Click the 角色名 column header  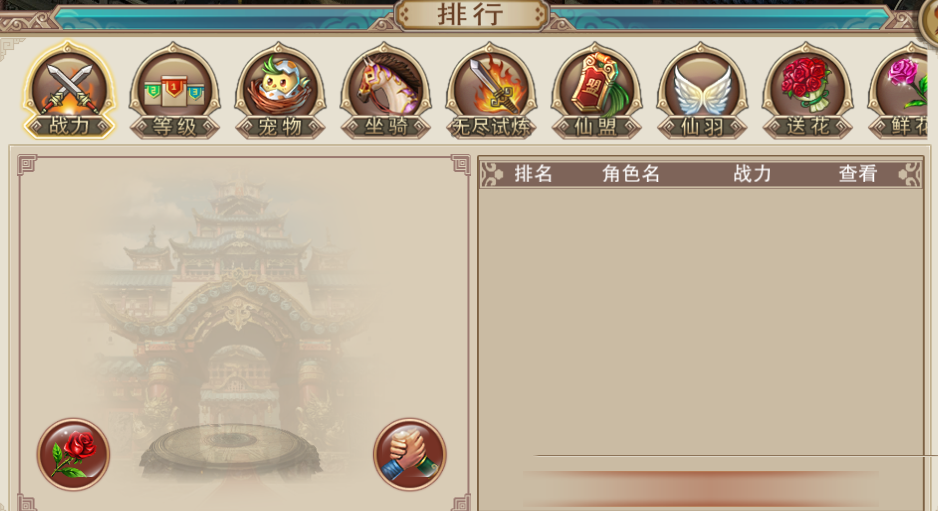(631, 174)
